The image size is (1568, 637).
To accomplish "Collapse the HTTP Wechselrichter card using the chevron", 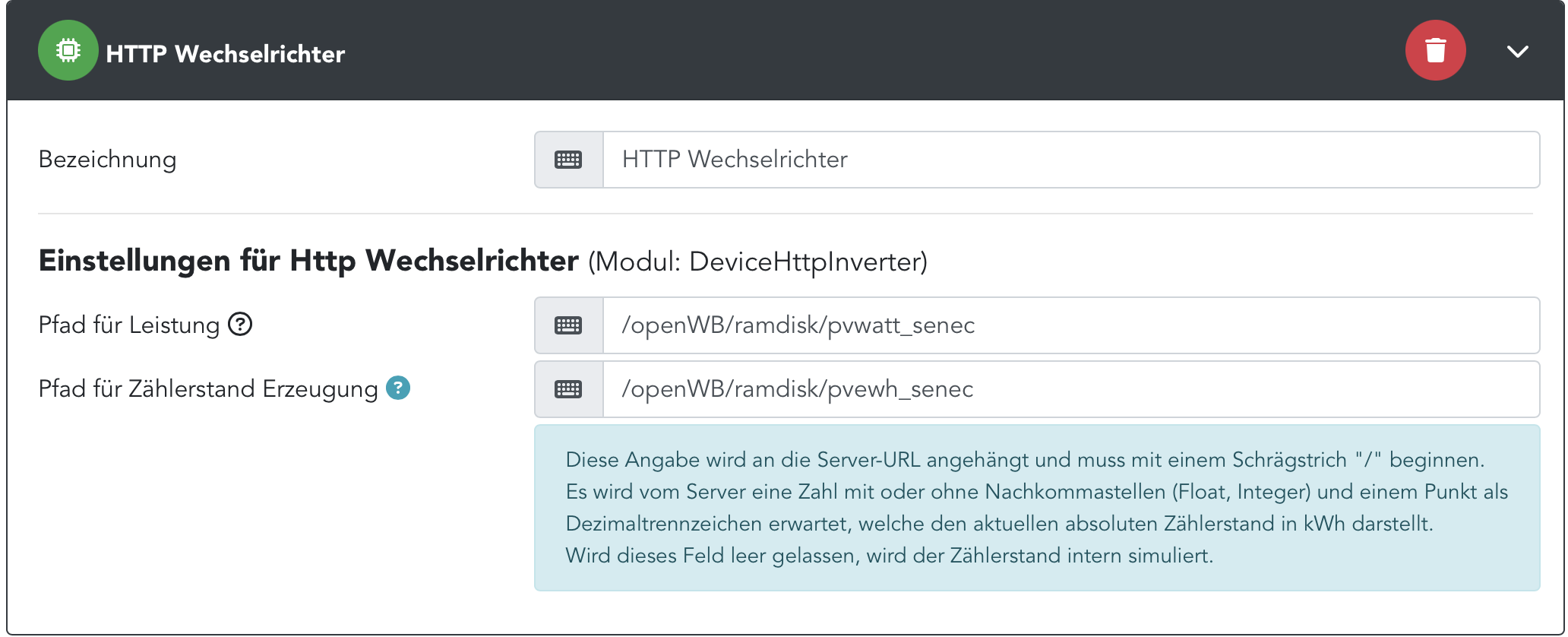I will pos(1517,52).
